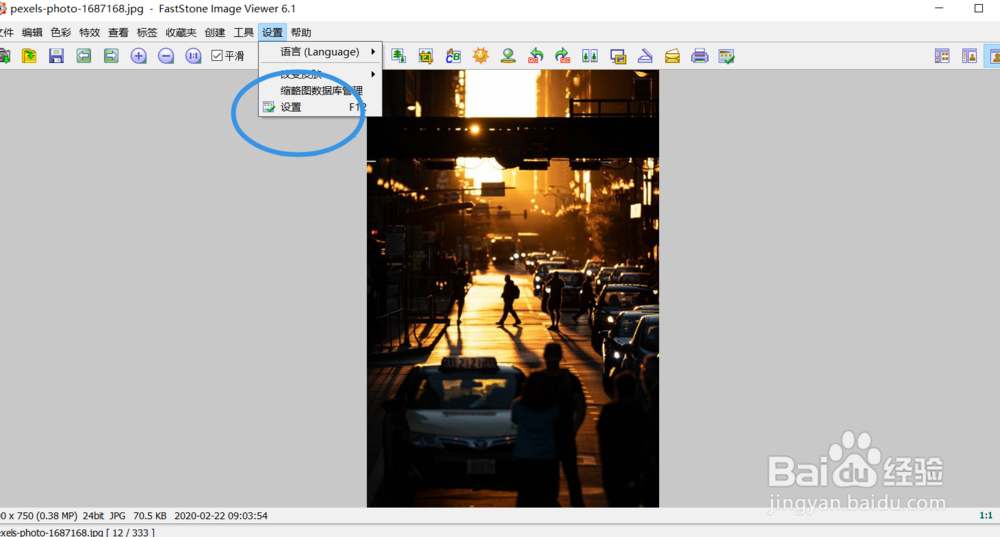Zoom out with the minus magnifier icon

click(166, 56)
